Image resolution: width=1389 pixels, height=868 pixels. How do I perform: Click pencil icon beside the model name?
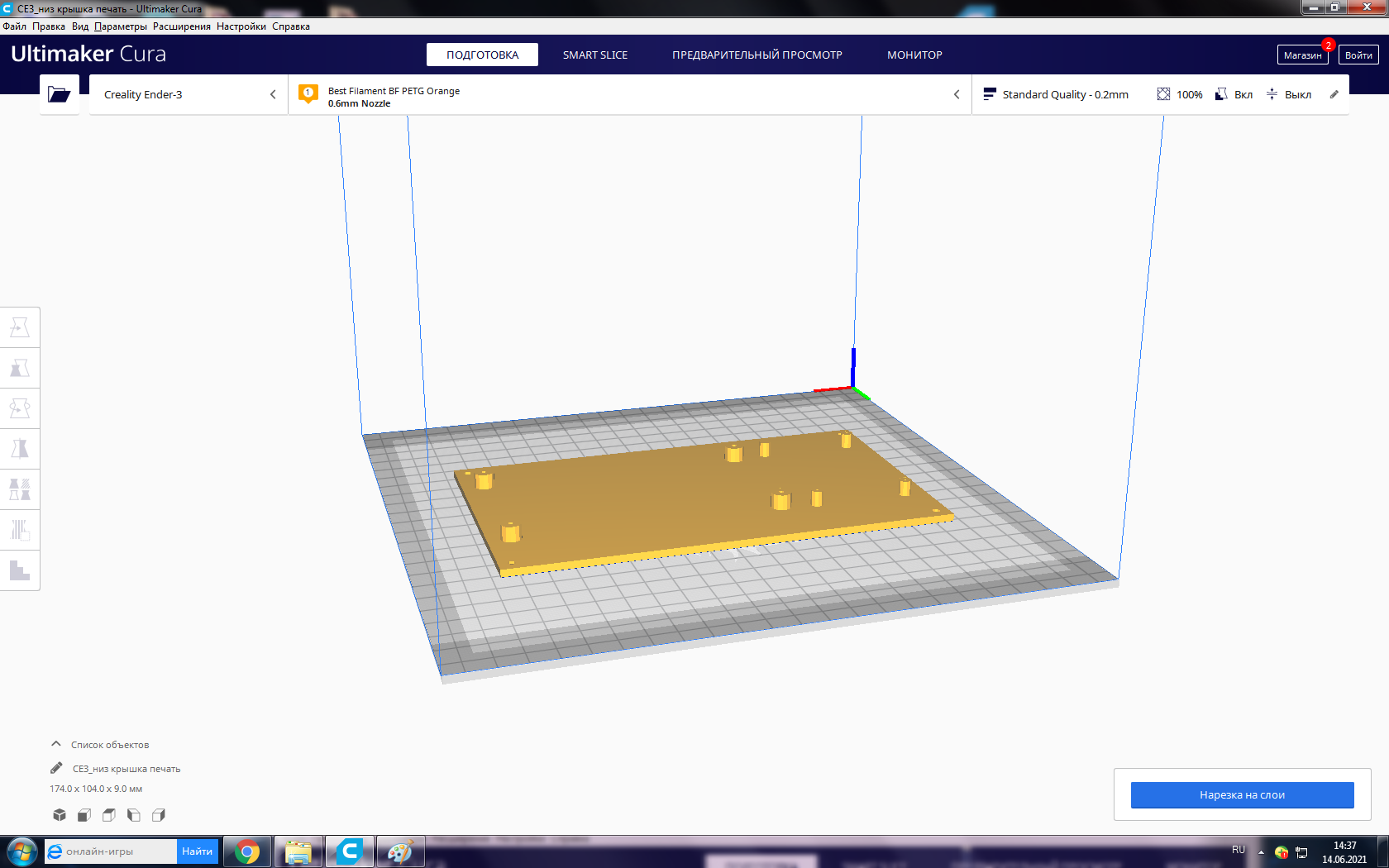(56, 768)
